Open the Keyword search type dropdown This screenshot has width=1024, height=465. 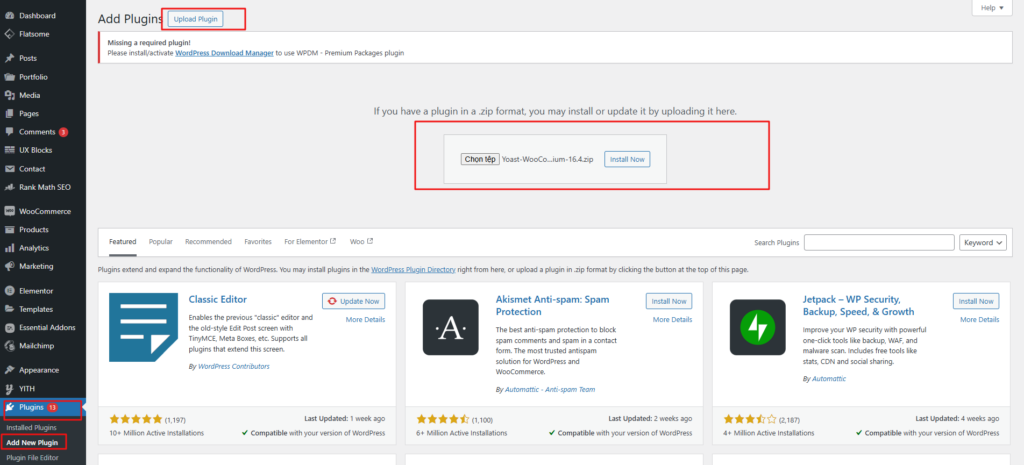pos(983,242)
